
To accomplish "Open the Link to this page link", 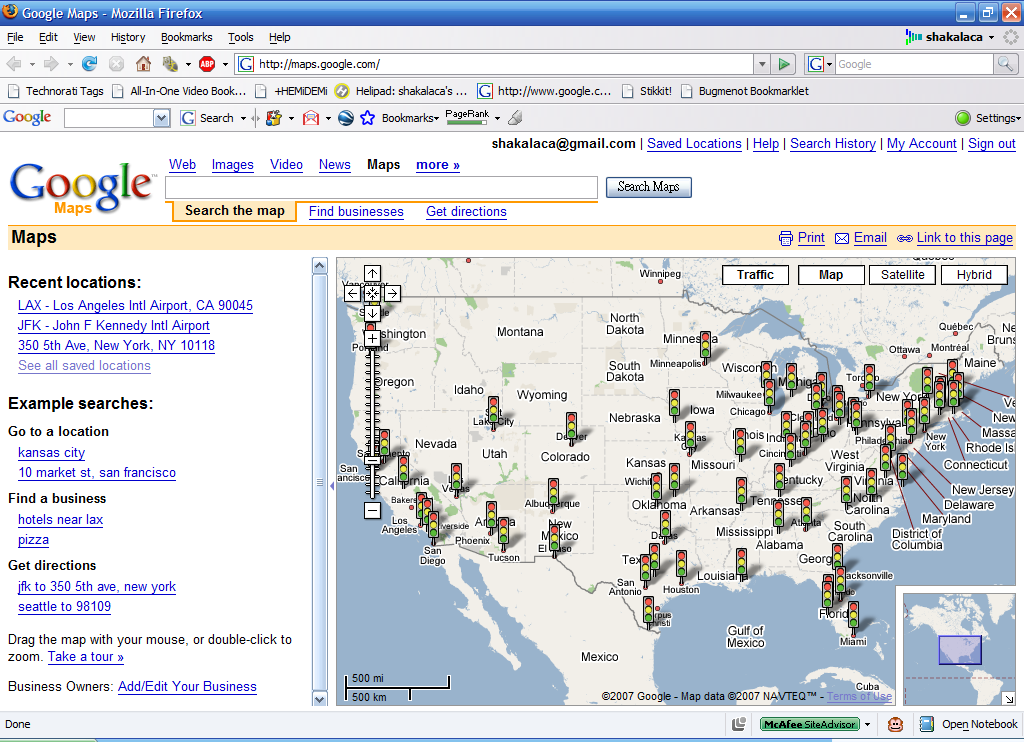I will coord(964,238).
